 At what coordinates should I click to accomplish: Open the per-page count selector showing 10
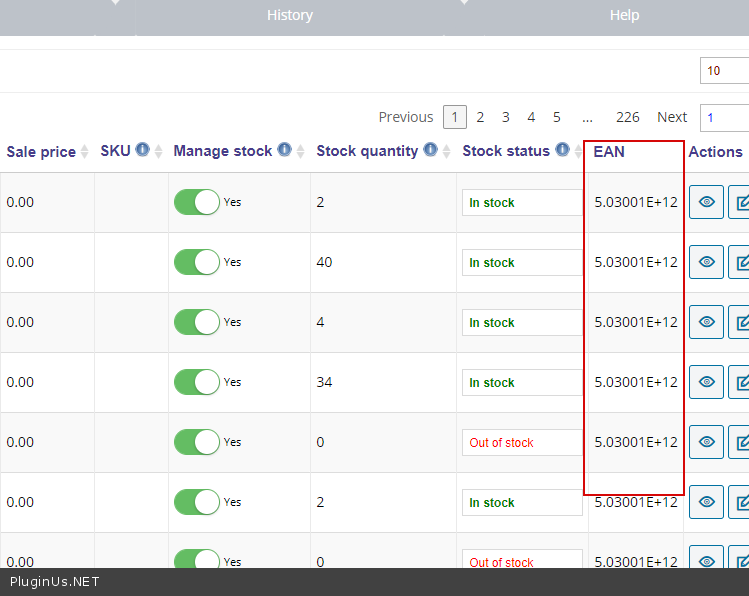coord(724,71)
